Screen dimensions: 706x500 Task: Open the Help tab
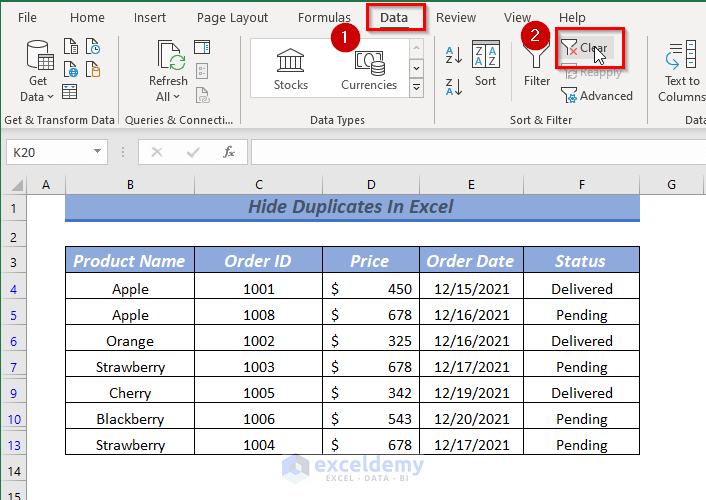coord(572,18)
